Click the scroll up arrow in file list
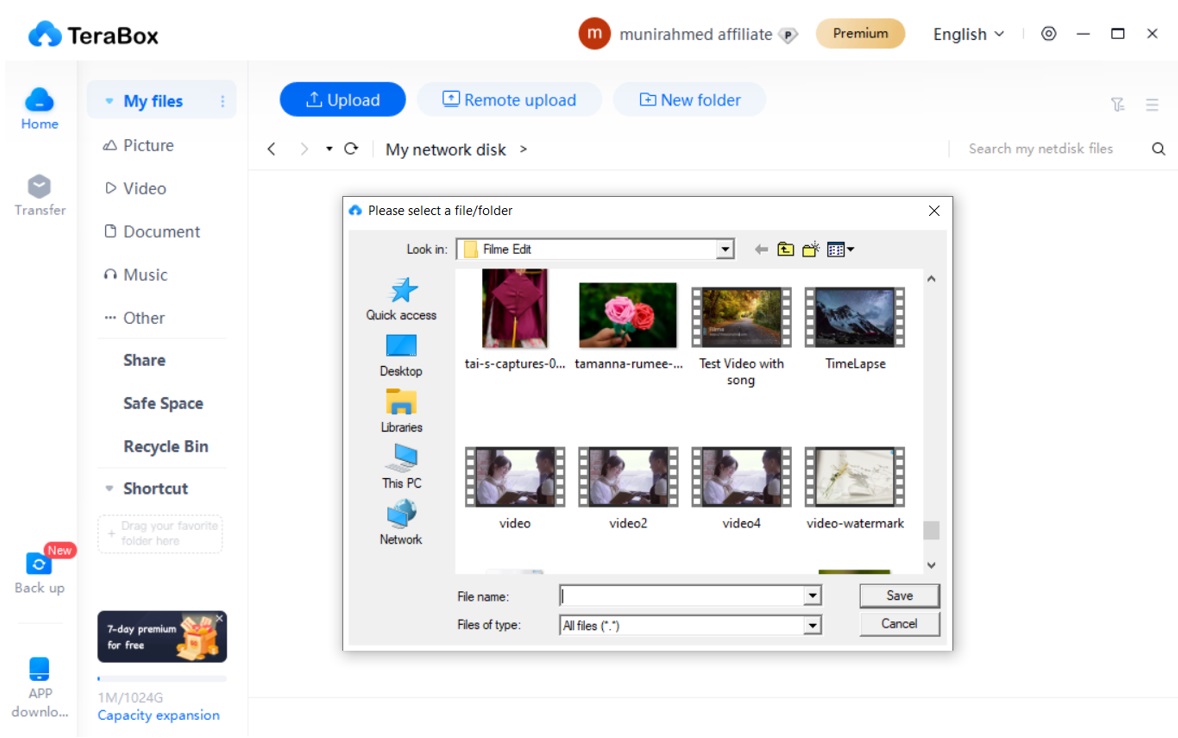The image size is (1178, 738). pyautogui.click(x=931, y=279)
